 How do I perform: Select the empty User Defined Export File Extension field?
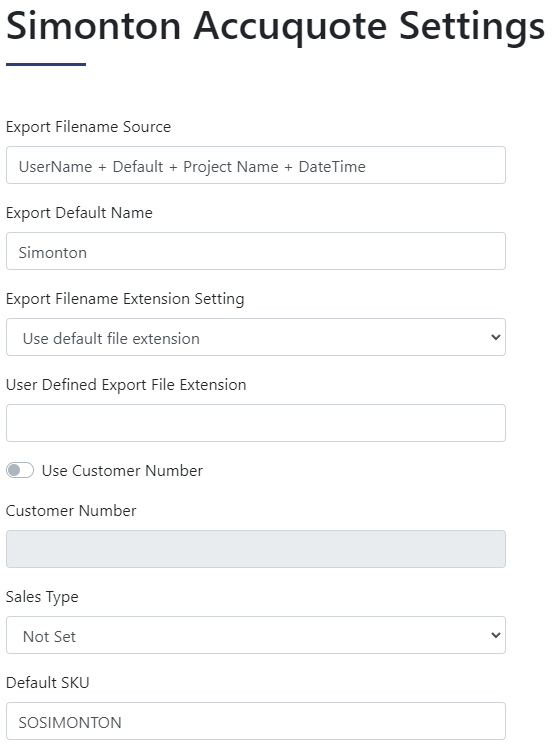[x=256, y=423]
